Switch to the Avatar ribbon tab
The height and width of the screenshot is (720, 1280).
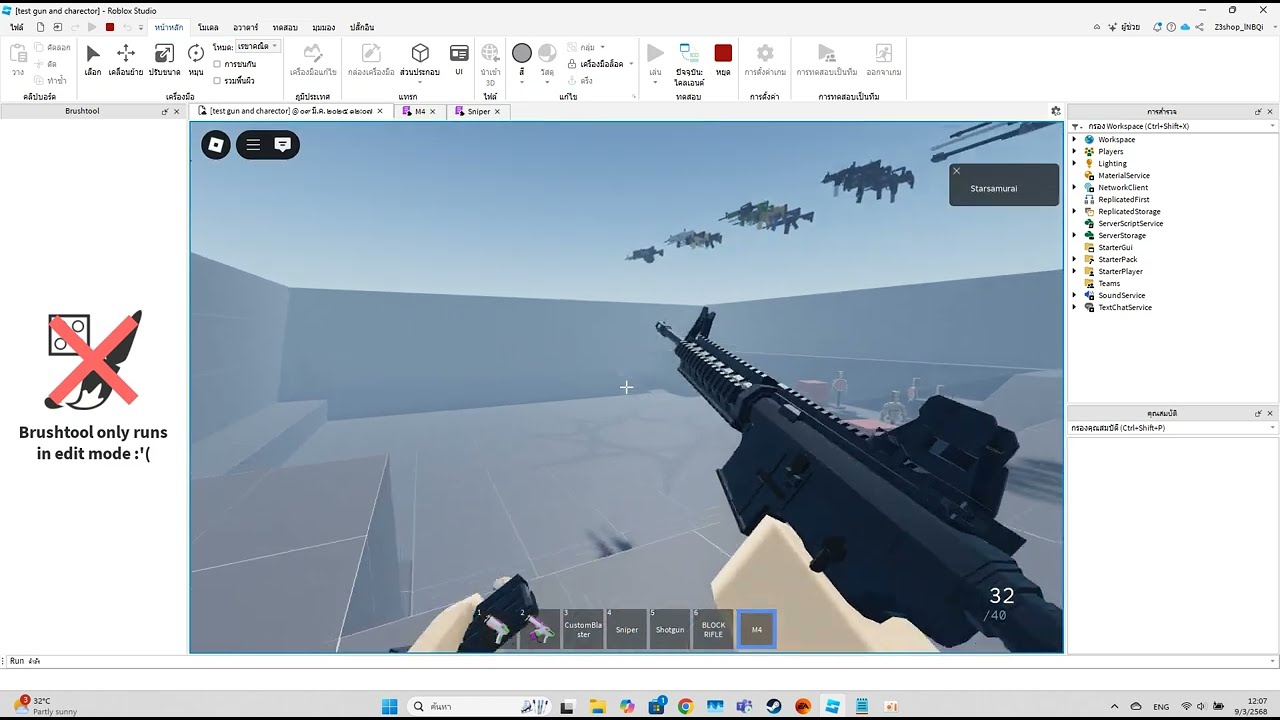click(x=245, y=27)
